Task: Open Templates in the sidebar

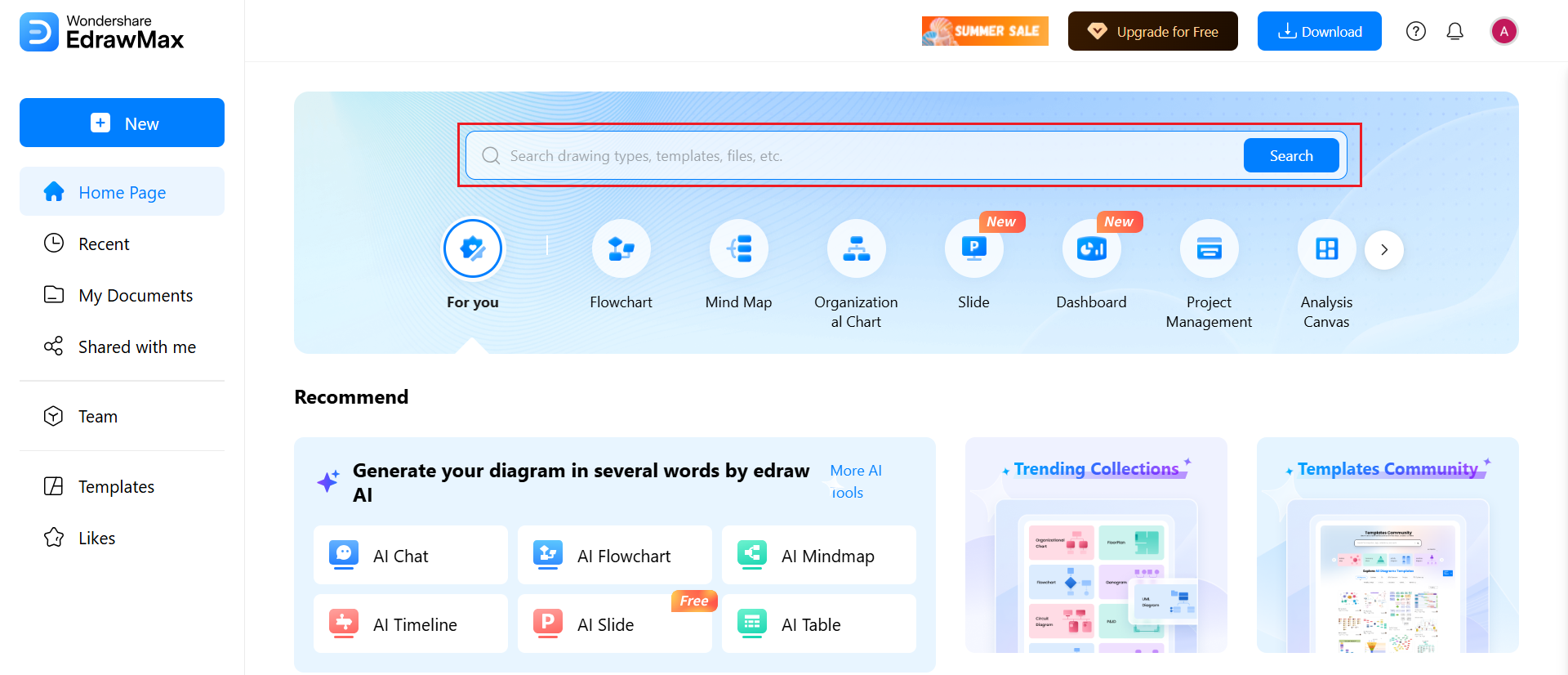Action: (122, 486)
